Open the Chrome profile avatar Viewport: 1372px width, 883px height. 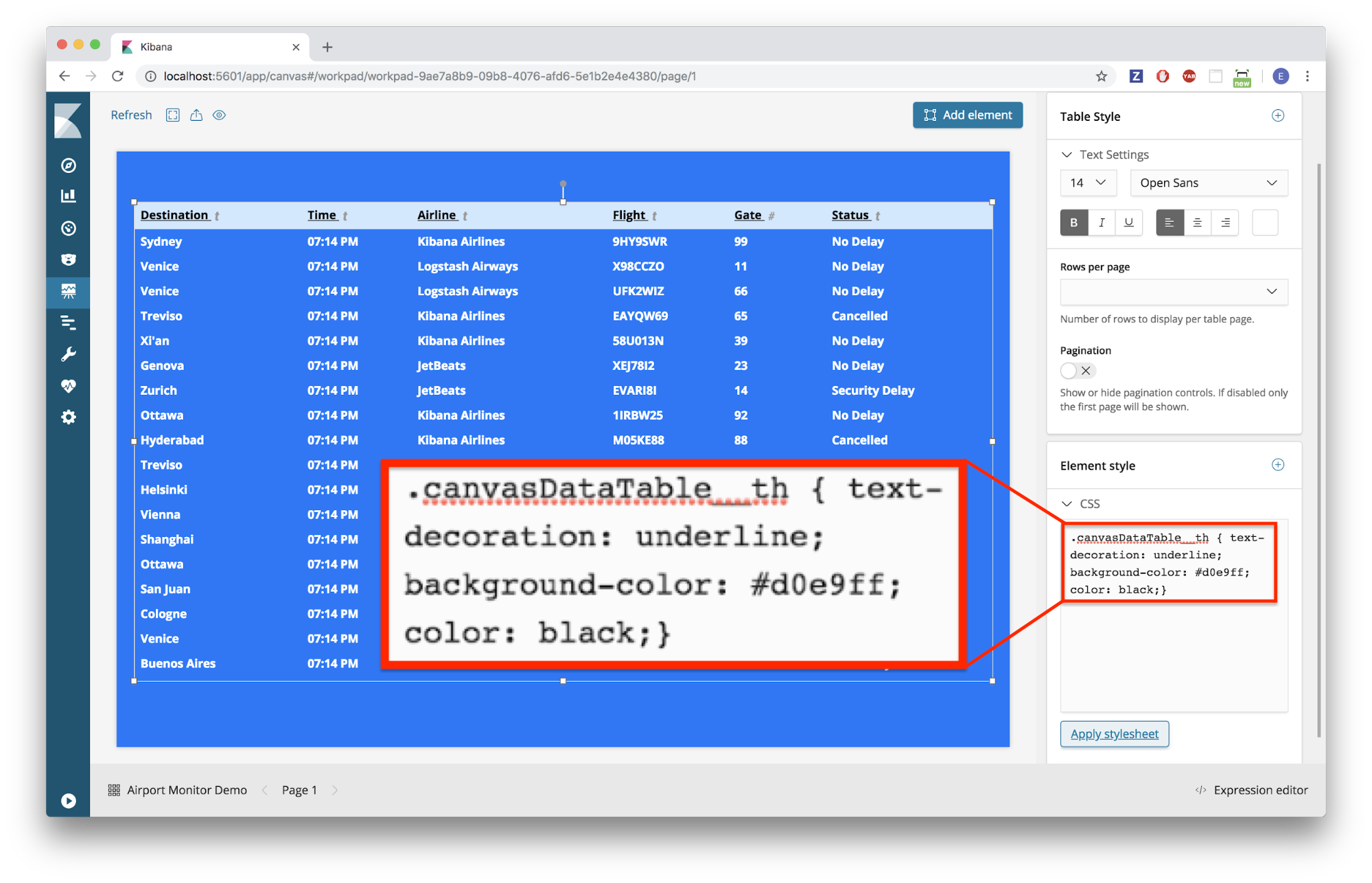(x=1280, y=76)
